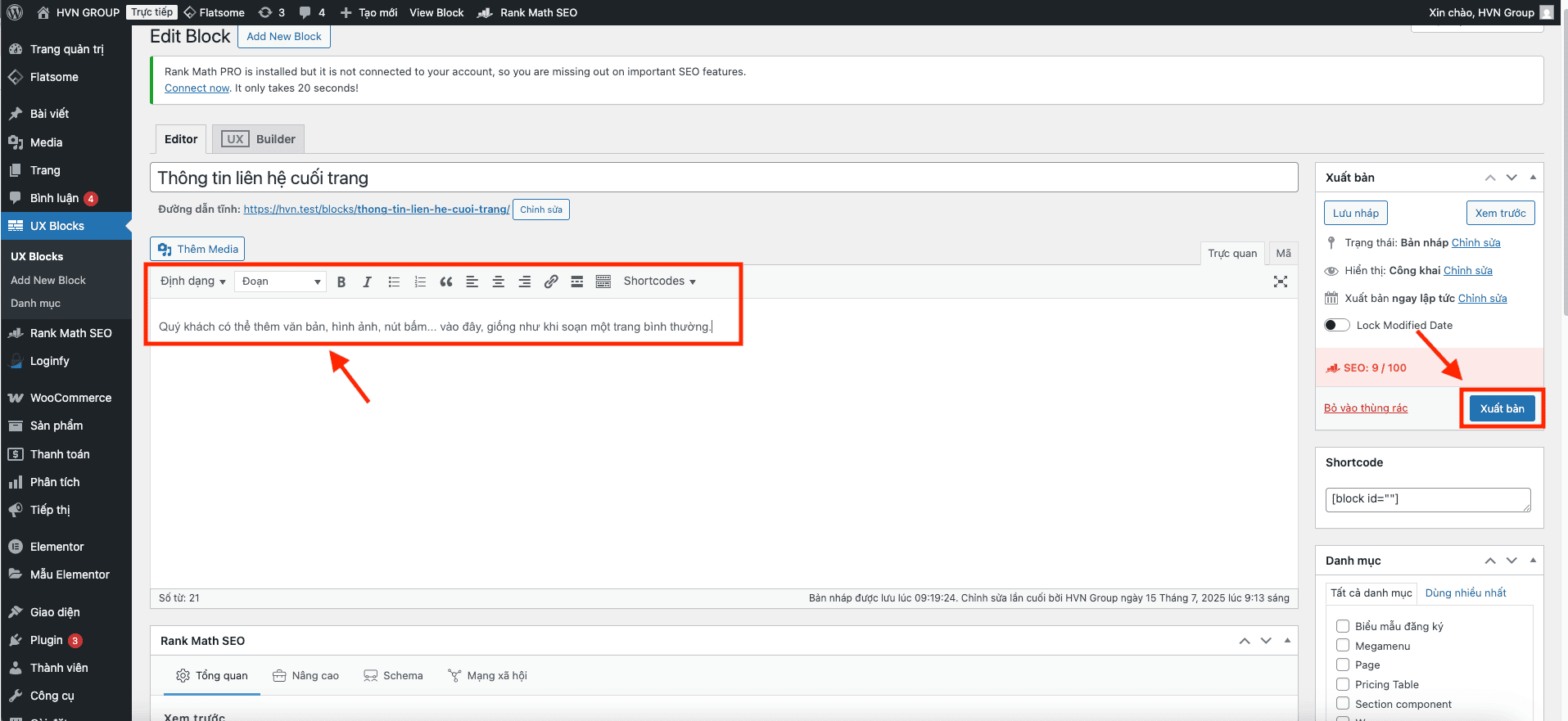Expand the Shortcodes dropdown menu
Image resolution: width=1568 pixels, height=721 pixels.
coord(659,282)
